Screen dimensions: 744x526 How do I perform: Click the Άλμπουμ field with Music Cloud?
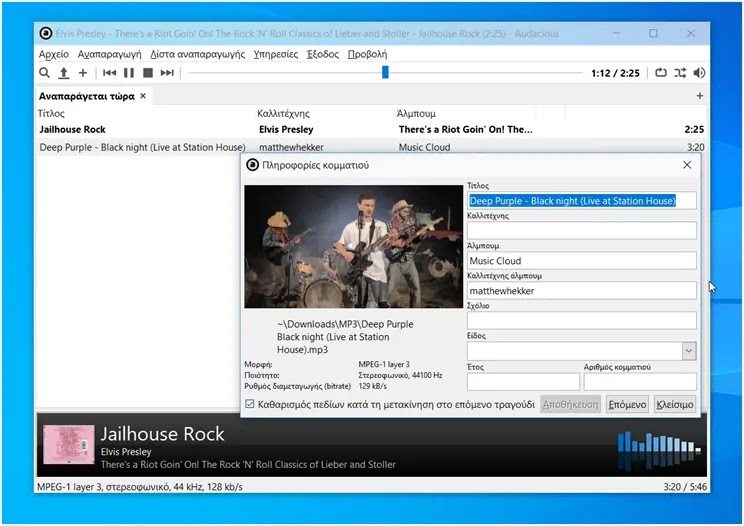(x=582, y=260)
